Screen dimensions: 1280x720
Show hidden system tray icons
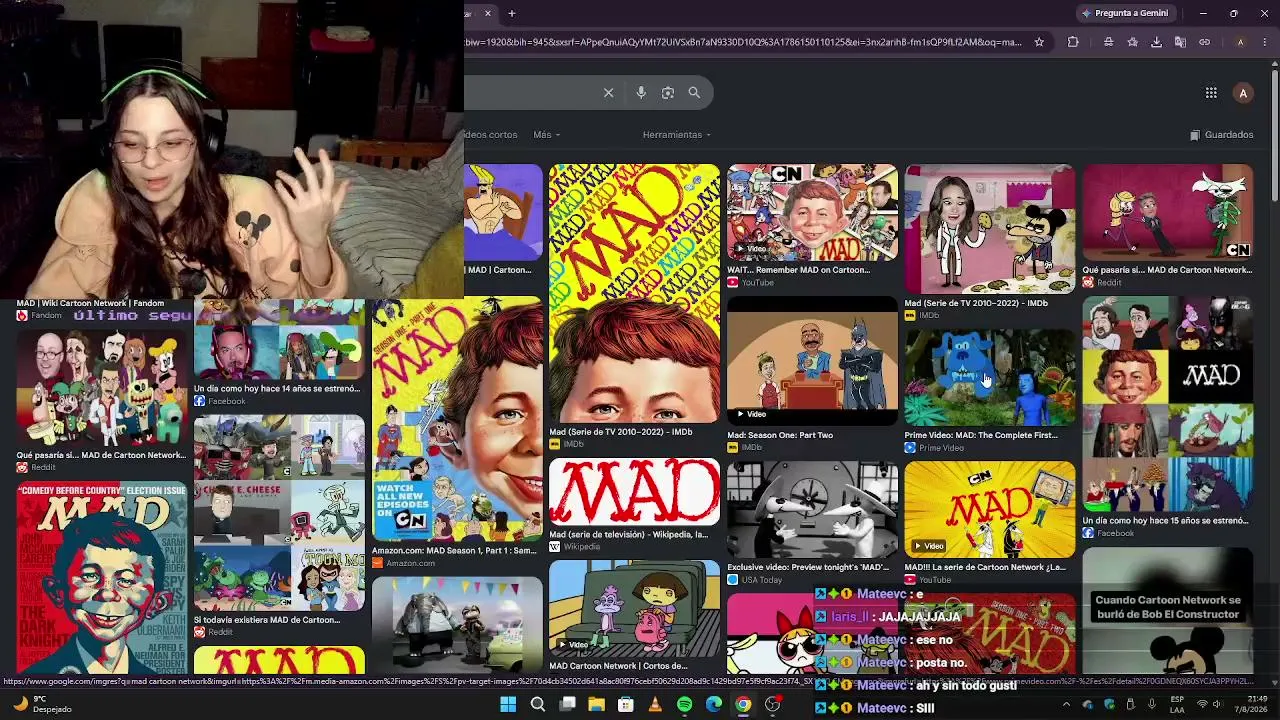pos(1066,704)
